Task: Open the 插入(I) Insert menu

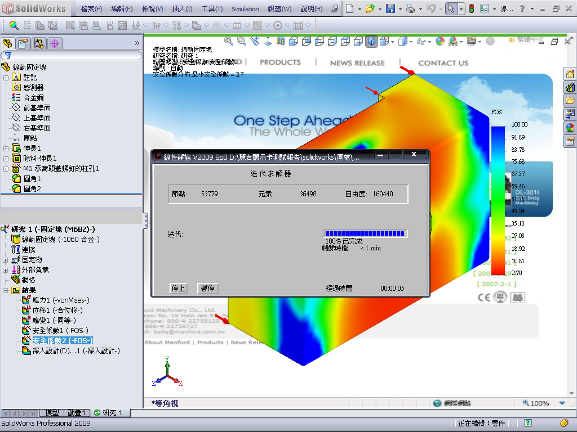Action: (182, 9)
